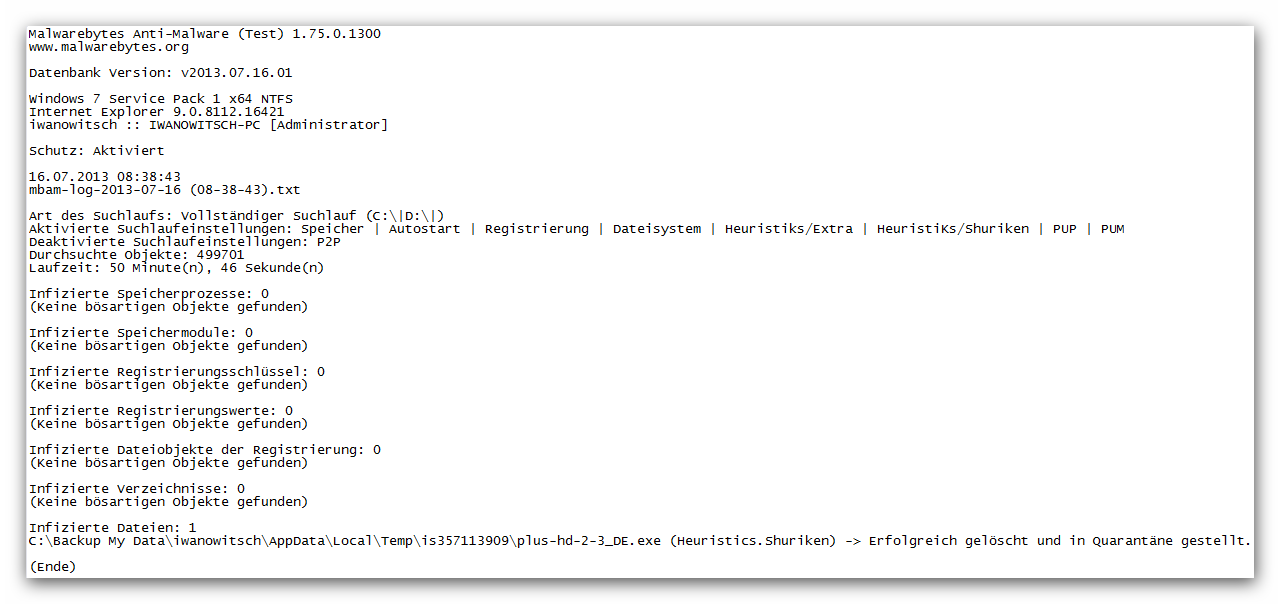Screen dimensions: 1280x604
Task: Click the Internet Explorer version line
Action: click(x=156, y=112)
